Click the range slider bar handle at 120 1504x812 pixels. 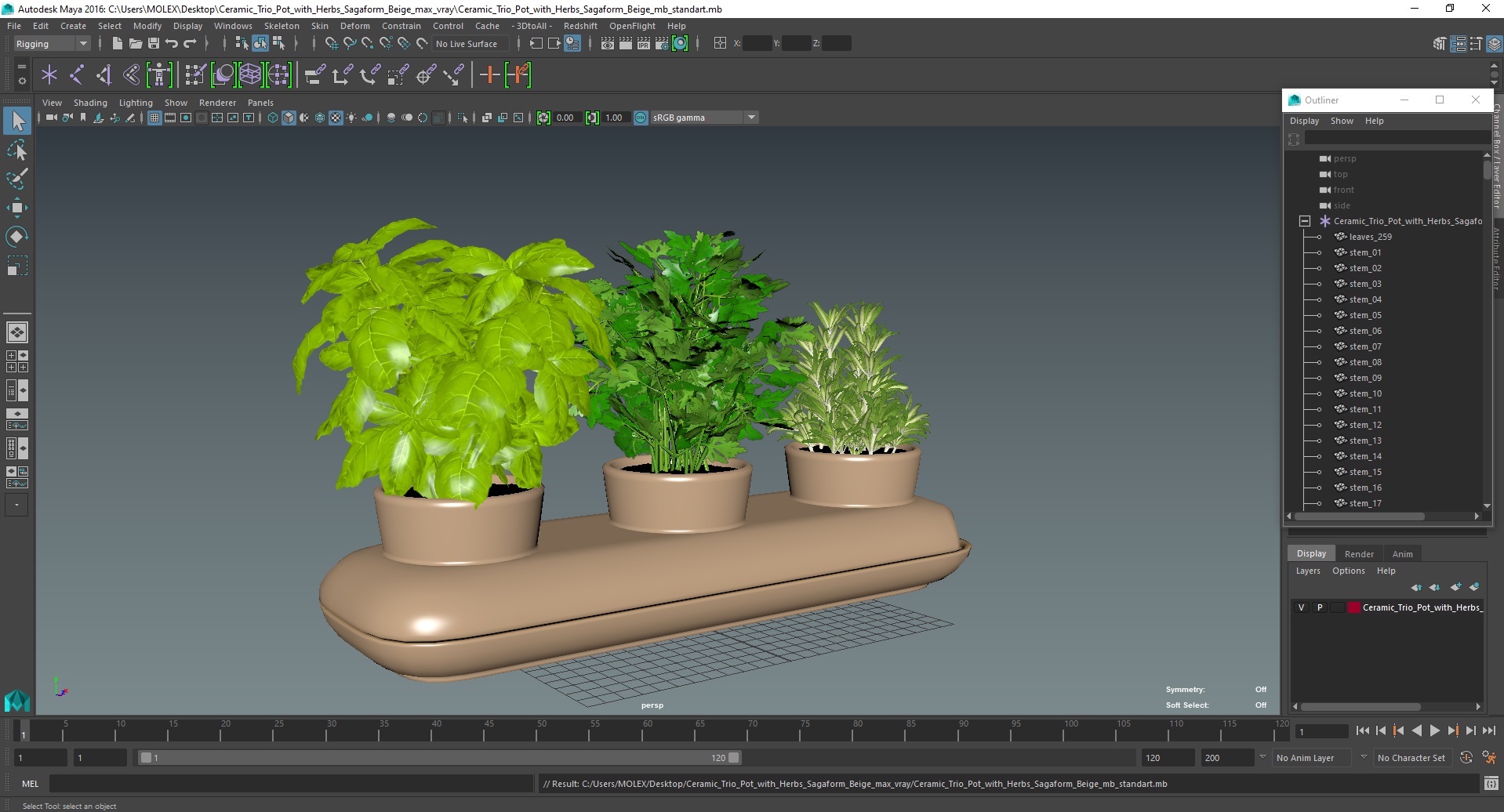click(734, 758)
